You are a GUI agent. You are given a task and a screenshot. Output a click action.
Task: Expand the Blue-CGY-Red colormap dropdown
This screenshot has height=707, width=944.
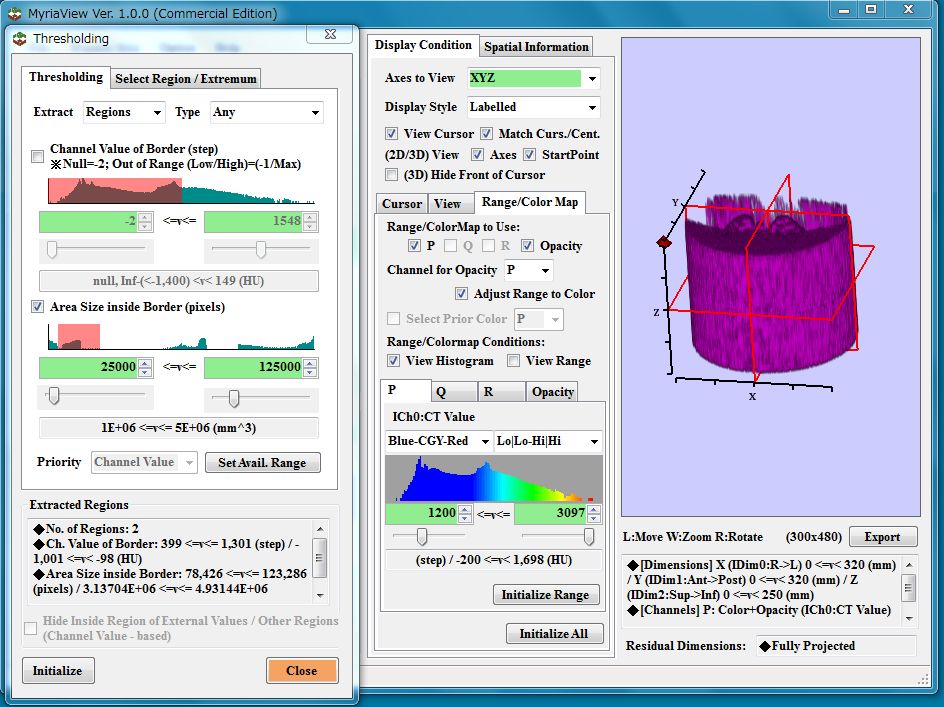pyautogui.click(x=485, y=441)
